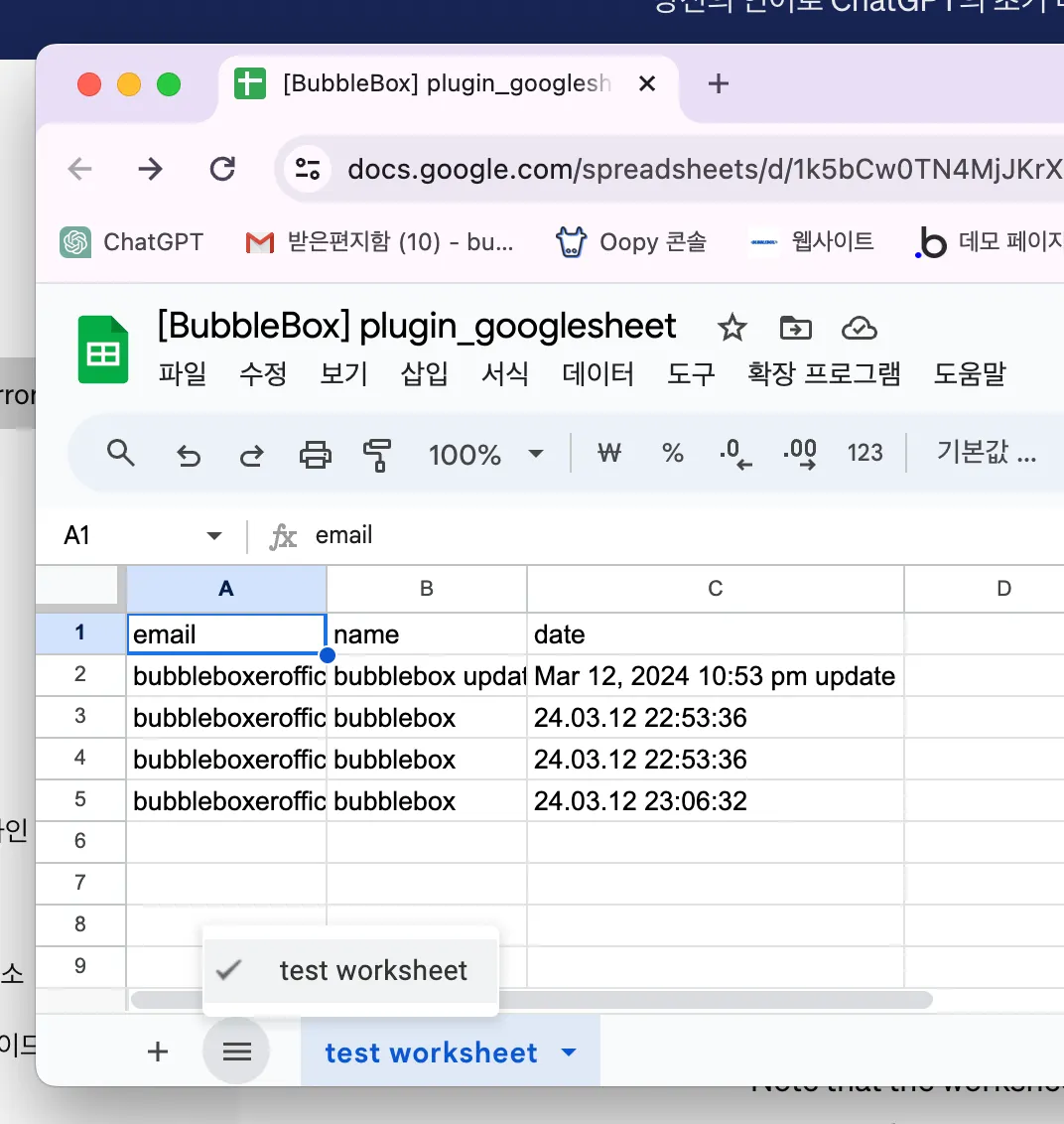Select column C header

715,589
